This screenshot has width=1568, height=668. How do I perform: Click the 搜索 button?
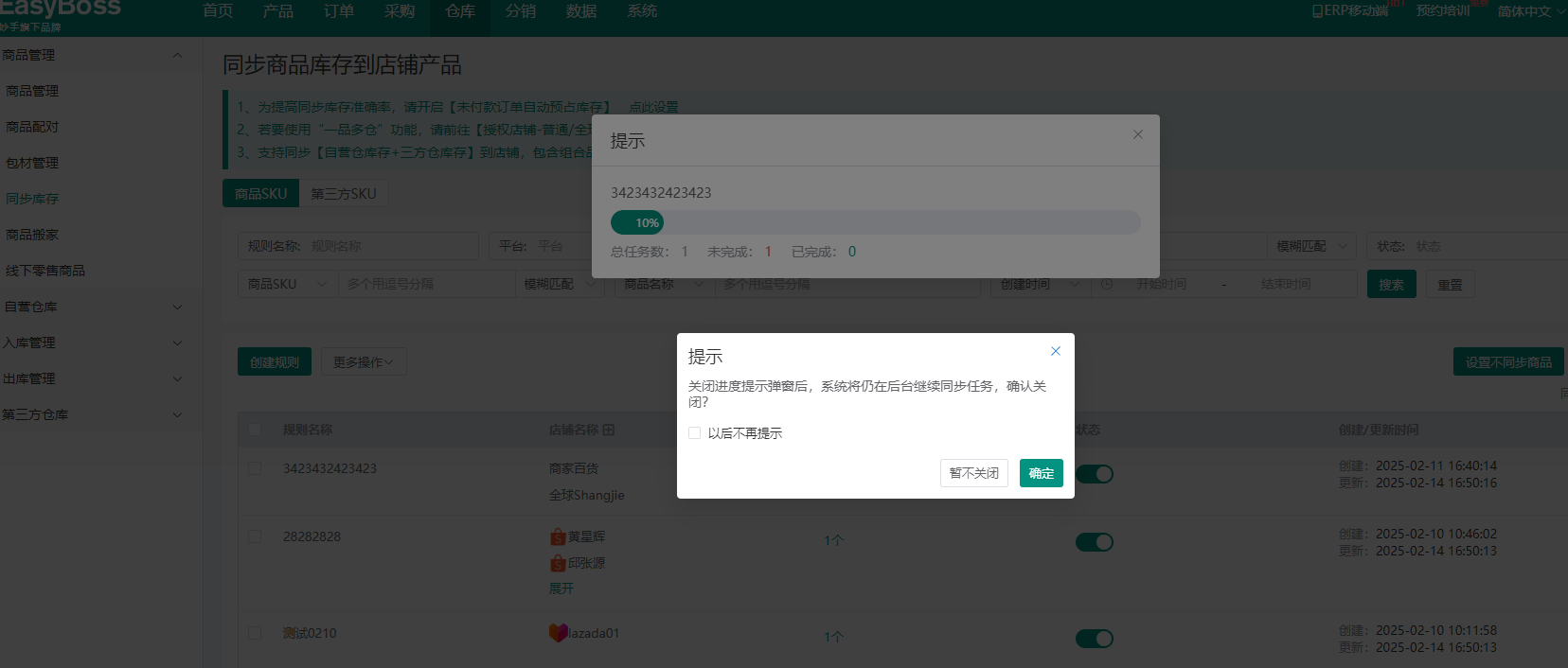1392,284
